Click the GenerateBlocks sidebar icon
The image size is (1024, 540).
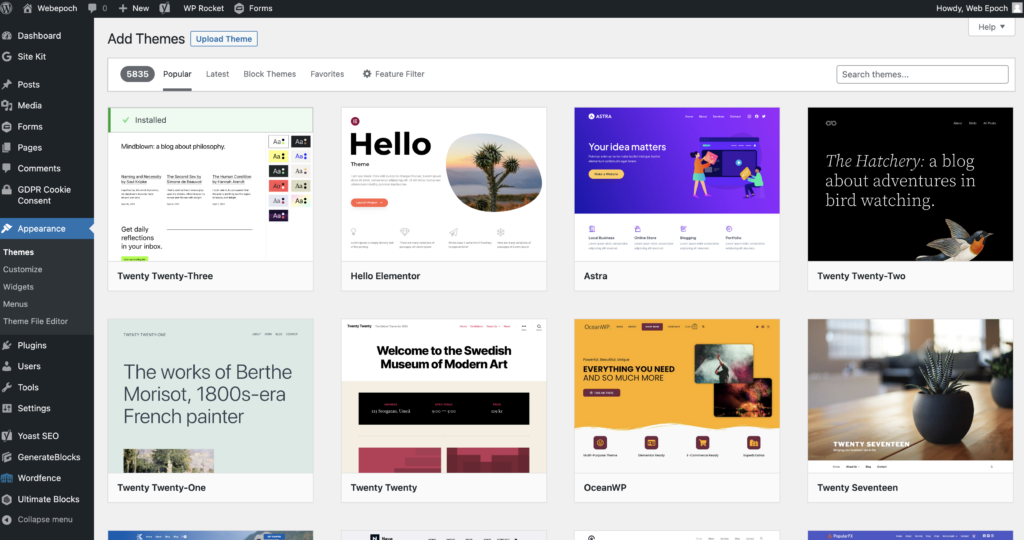click(7, 457)
